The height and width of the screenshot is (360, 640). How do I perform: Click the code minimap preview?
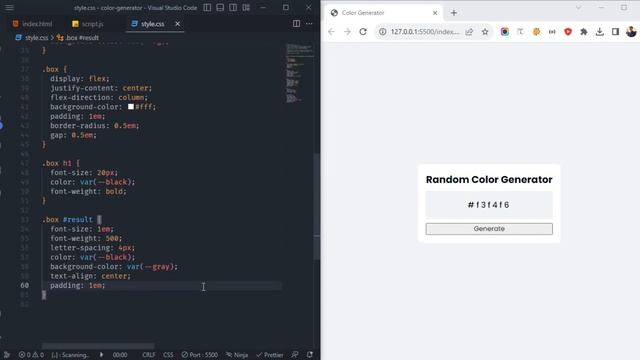click(300, 73)
